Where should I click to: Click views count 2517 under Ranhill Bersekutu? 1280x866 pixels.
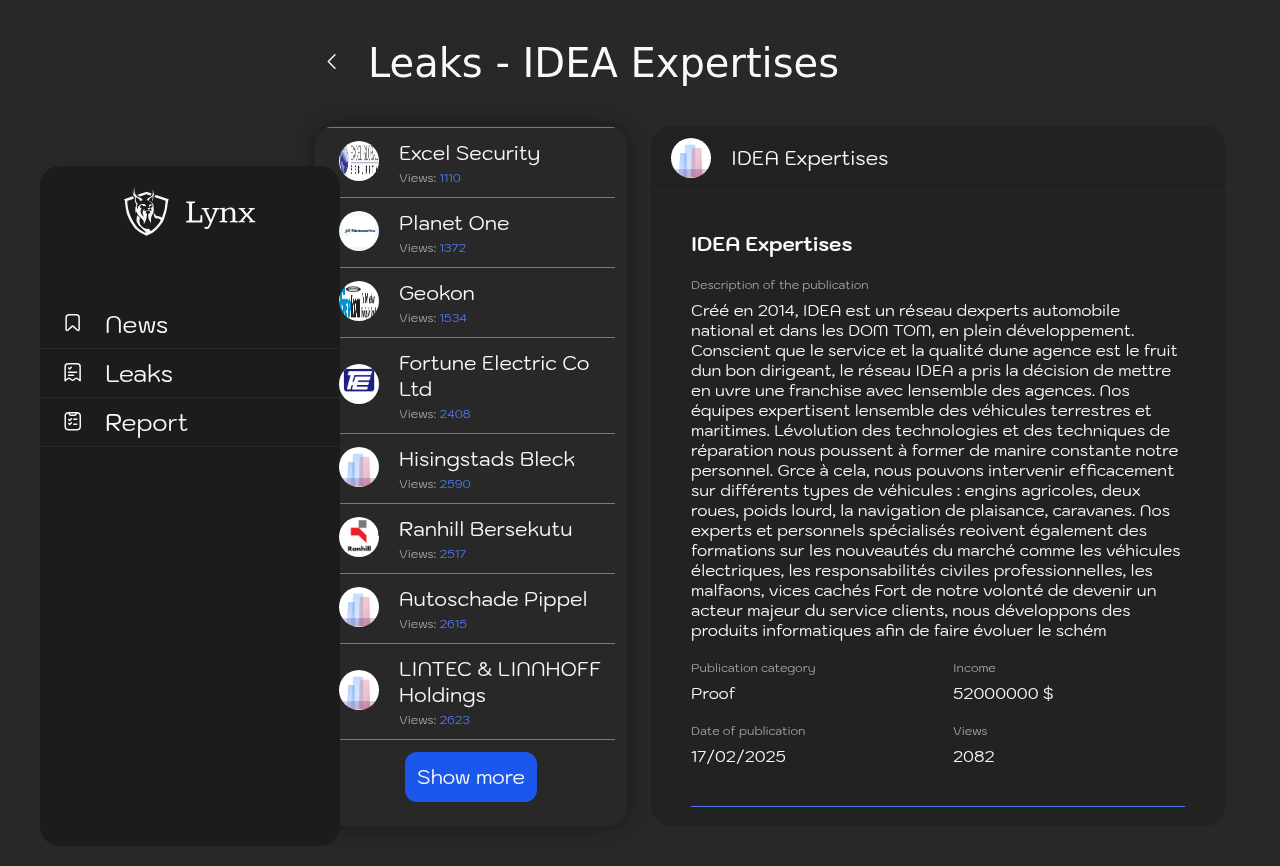coord(453,554)
